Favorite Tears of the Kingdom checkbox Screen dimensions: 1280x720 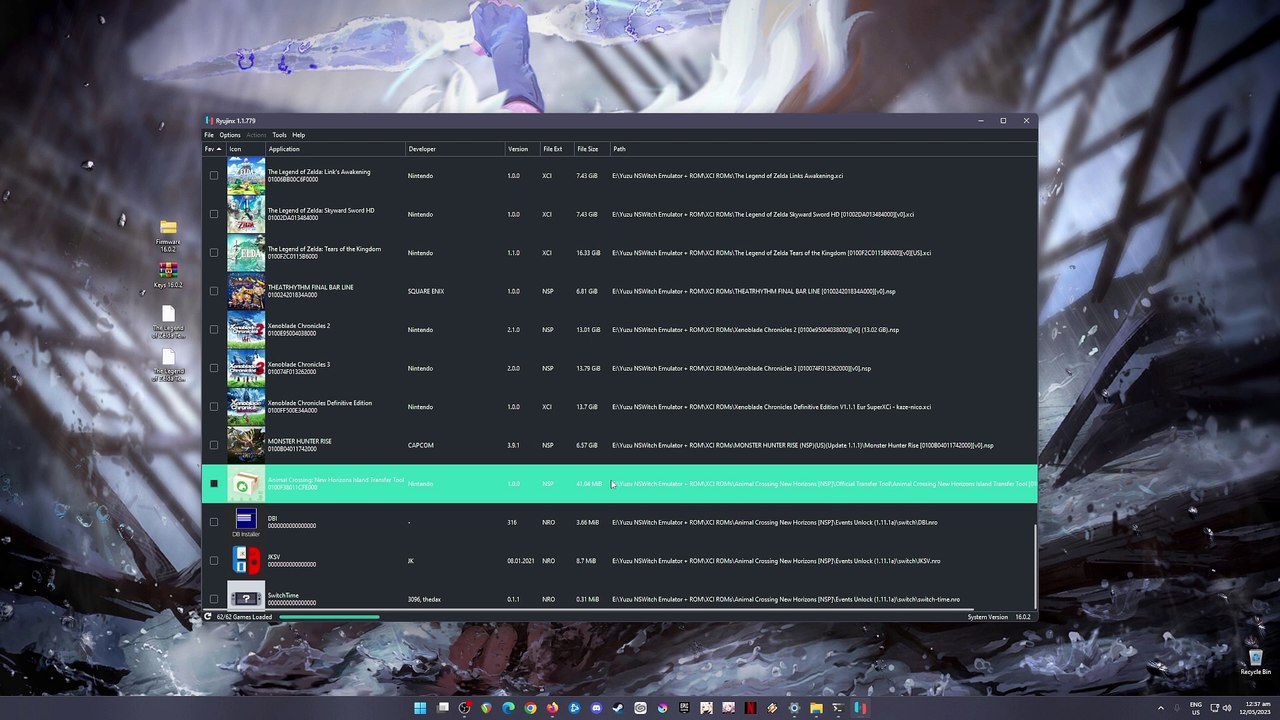pyautogui.click(x=213, y=253)
